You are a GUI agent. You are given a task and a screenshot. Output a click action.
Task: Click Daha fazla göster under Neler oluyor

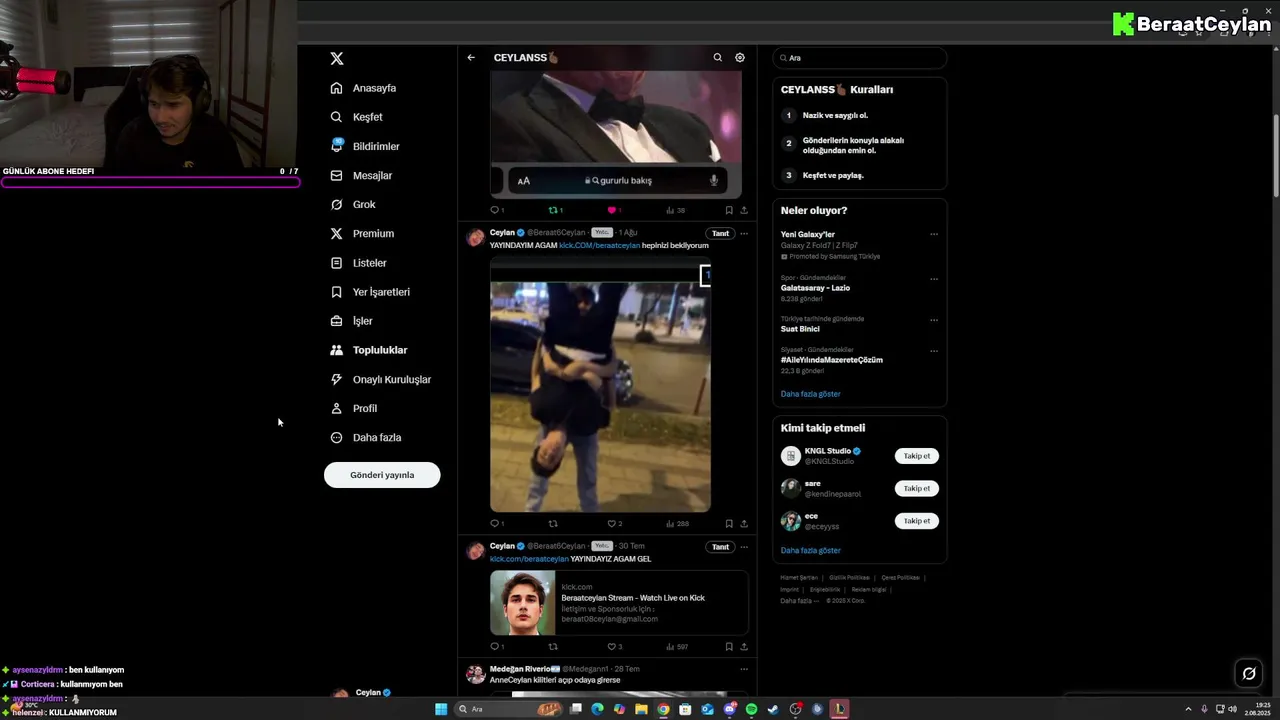point(811,394)
